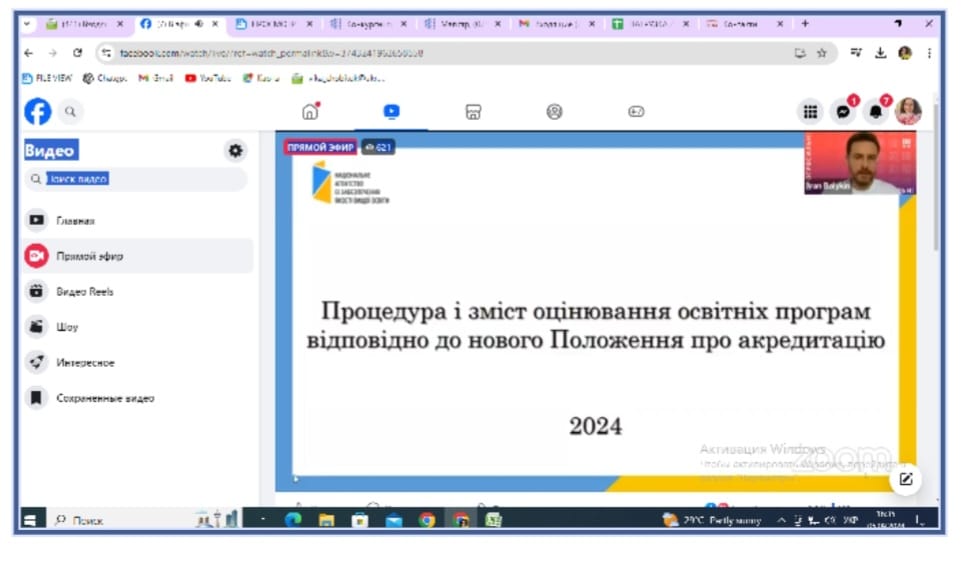The width and height of the screenshot is (968, 571).
Task: Open Messenger chats icon
Action: click(x=844, y=112)
